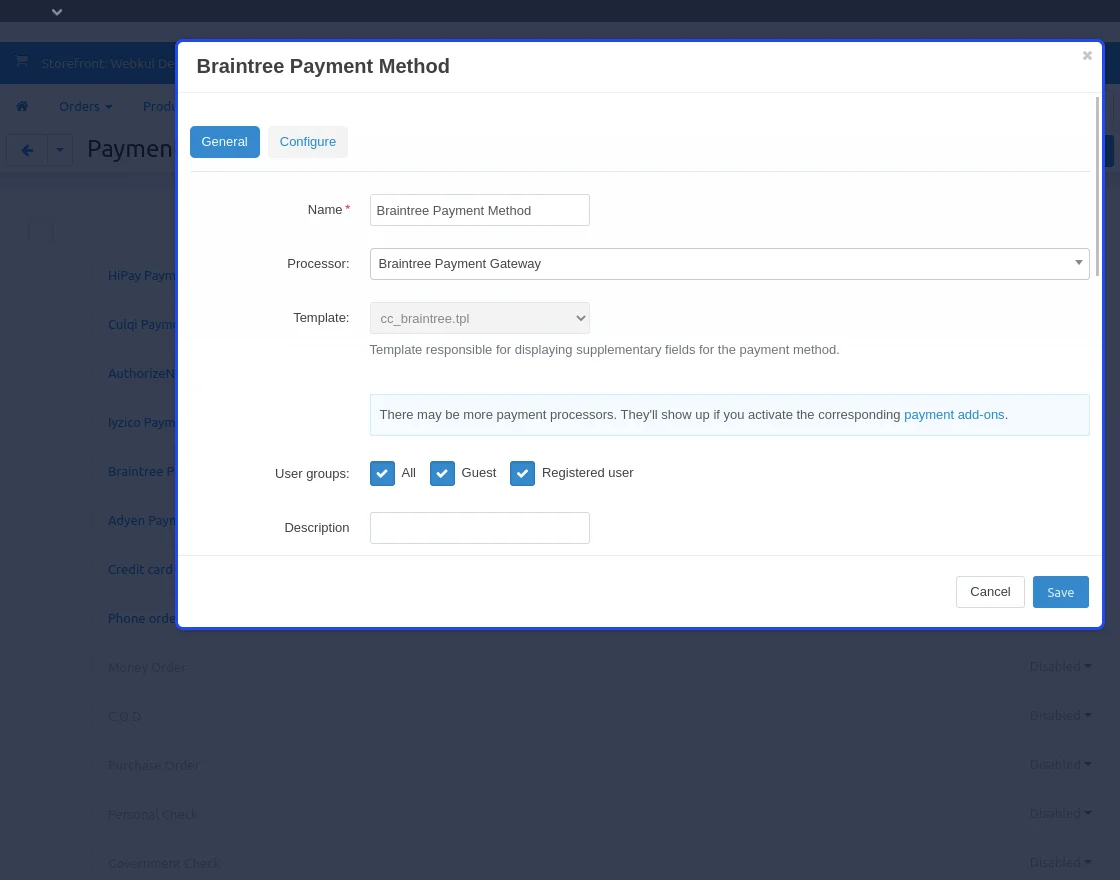Go to the home icon in navigation
The width and height of the screenshot is (1120, 880).
[22, 106]
